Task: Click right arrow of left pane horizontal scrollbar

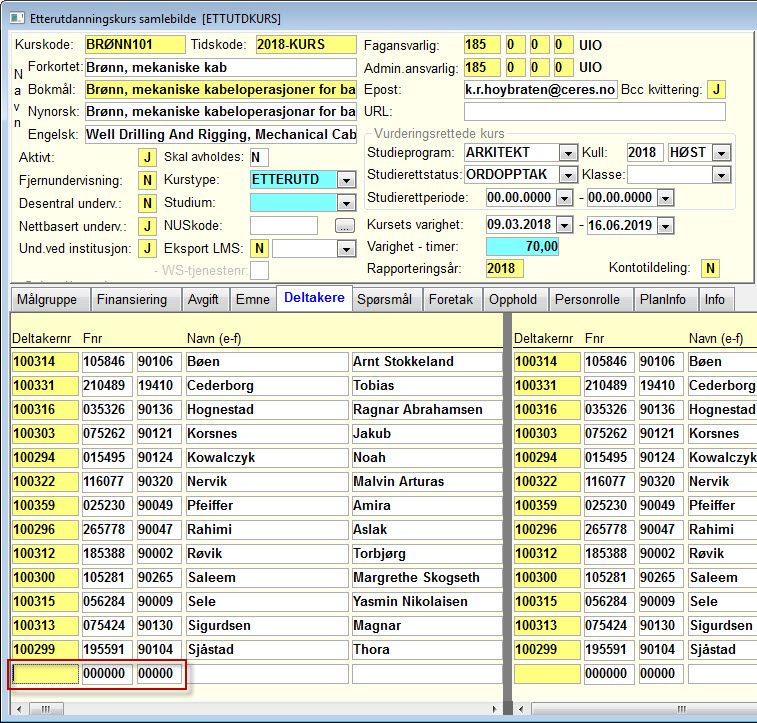Action: 494,709
